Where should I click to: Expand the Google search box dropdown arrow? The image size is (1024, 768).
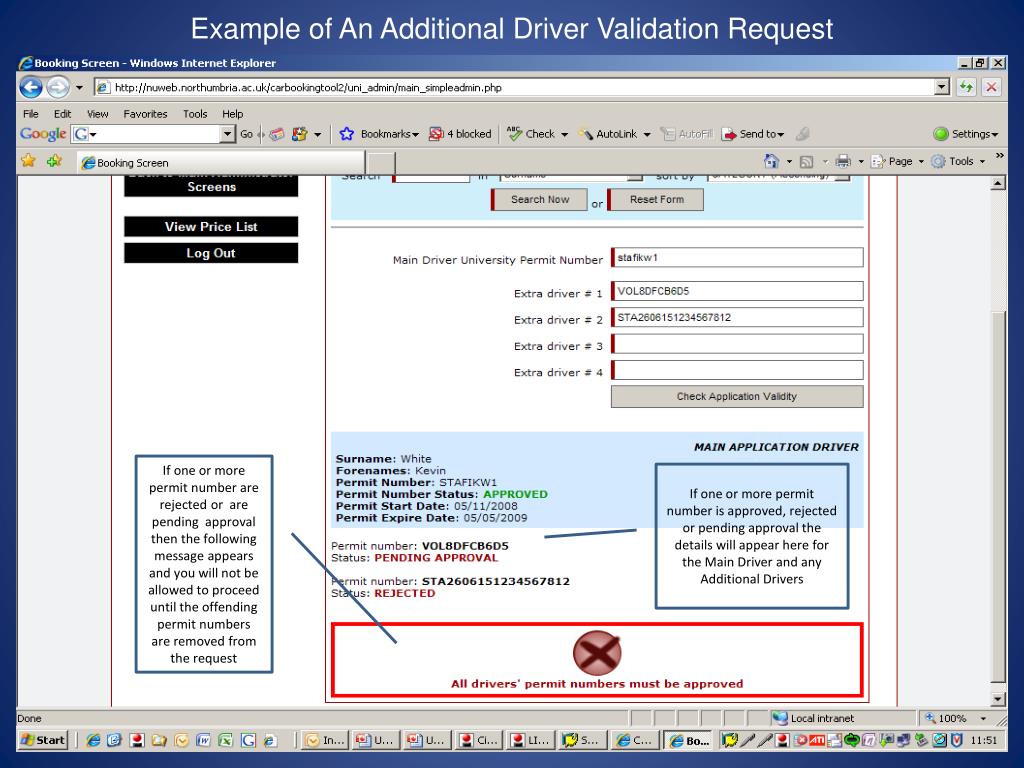[x=227, y=134]
